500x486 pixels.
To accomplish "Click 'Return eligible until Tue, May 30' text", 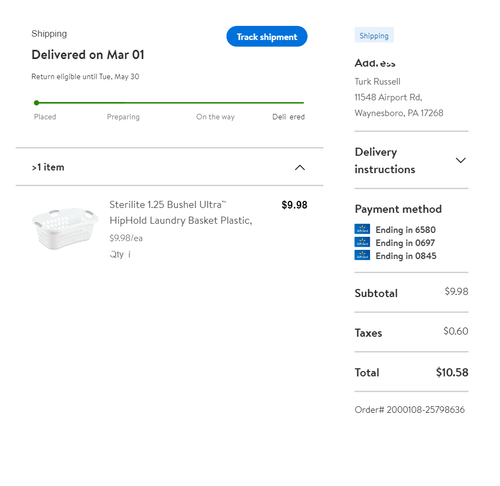I will (85, 77).
